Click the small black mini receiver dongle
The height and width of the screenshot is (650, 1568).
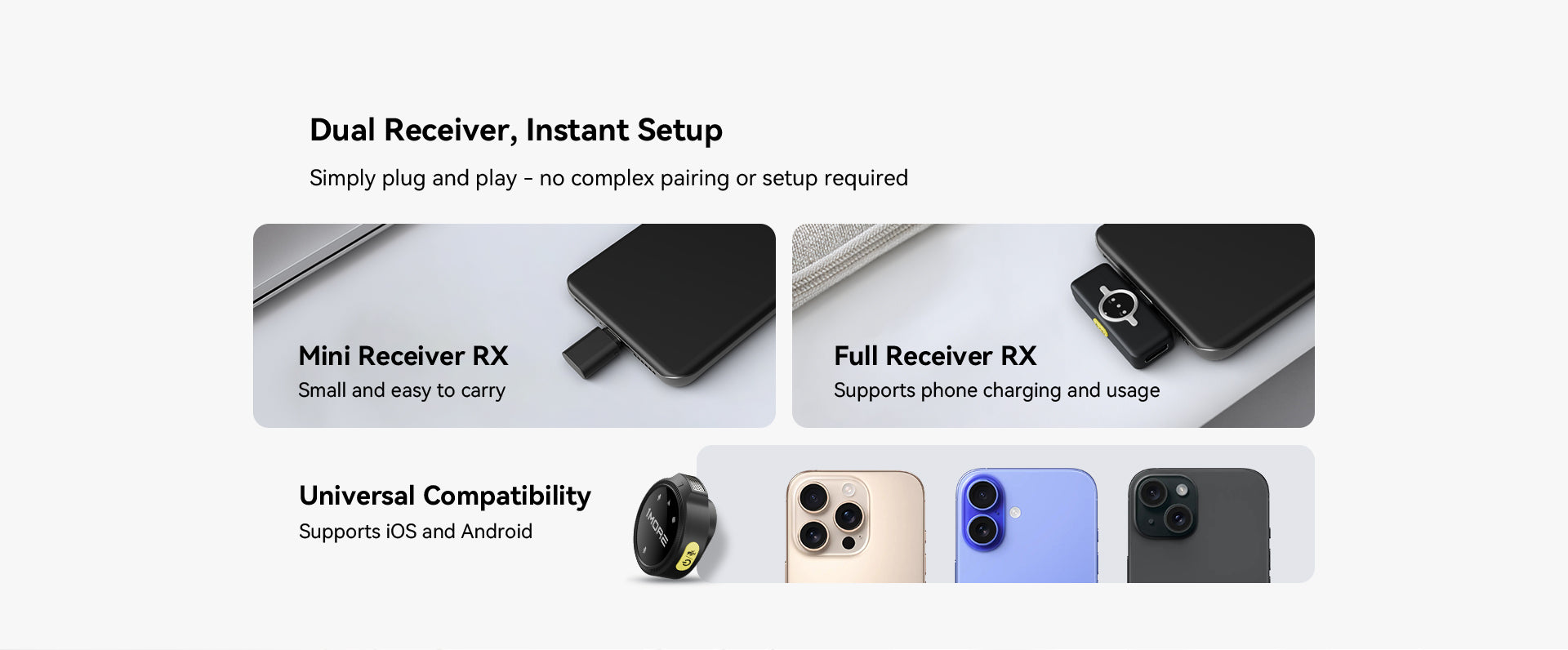click(x=593, y=353)
